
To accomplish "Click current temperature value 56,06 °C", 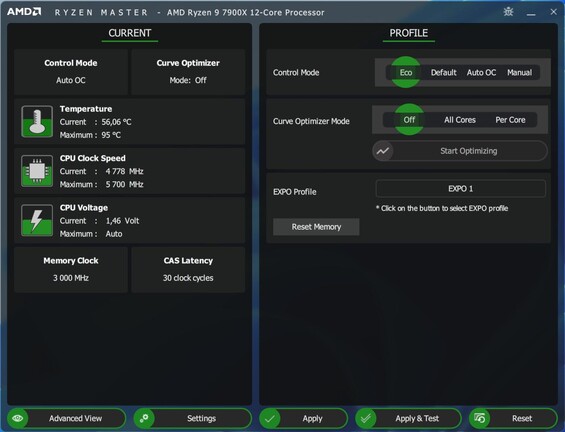I will pyautogui.click(x=116, y=122).
